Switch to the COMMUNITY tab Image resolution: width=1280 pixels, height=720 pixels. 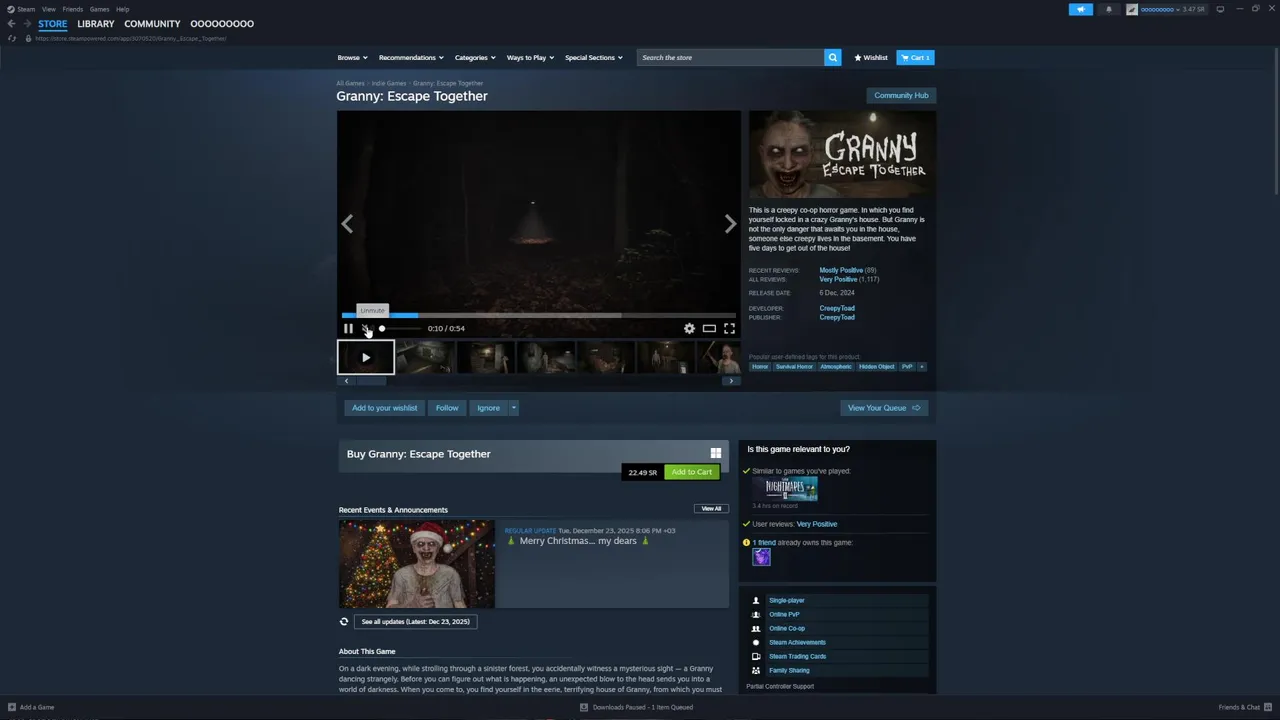coord(152,24)
